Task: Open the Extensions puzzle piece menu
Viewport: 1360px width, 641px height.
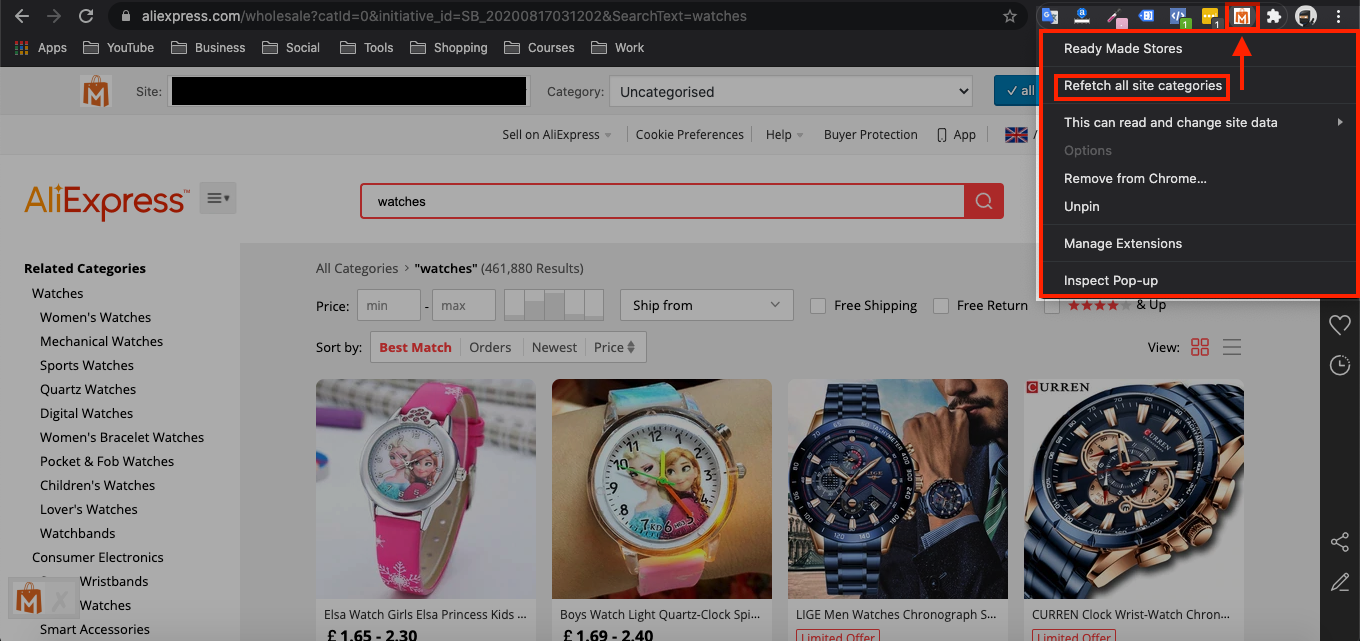Action: pos(1274,17)
